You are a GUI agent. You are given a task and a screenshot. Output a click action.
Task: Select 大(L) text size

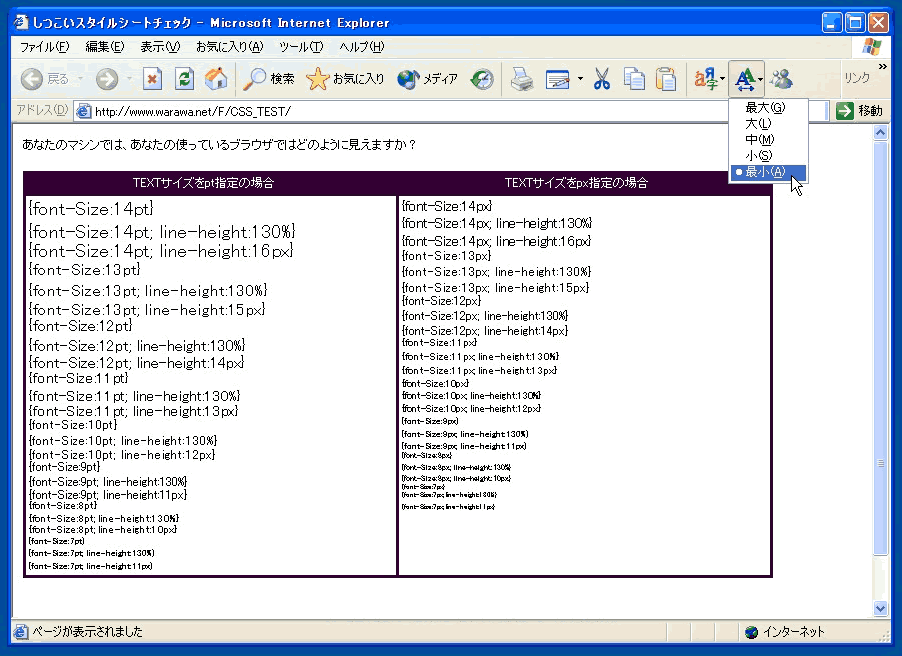click(x=768, y=124)
